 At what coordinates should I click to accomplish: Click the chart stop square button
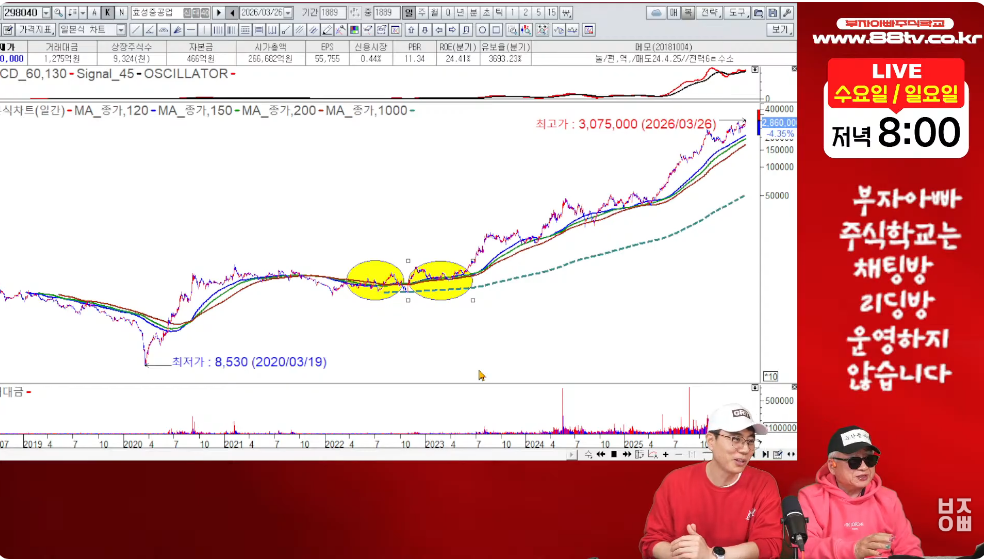tap(614, 455)
